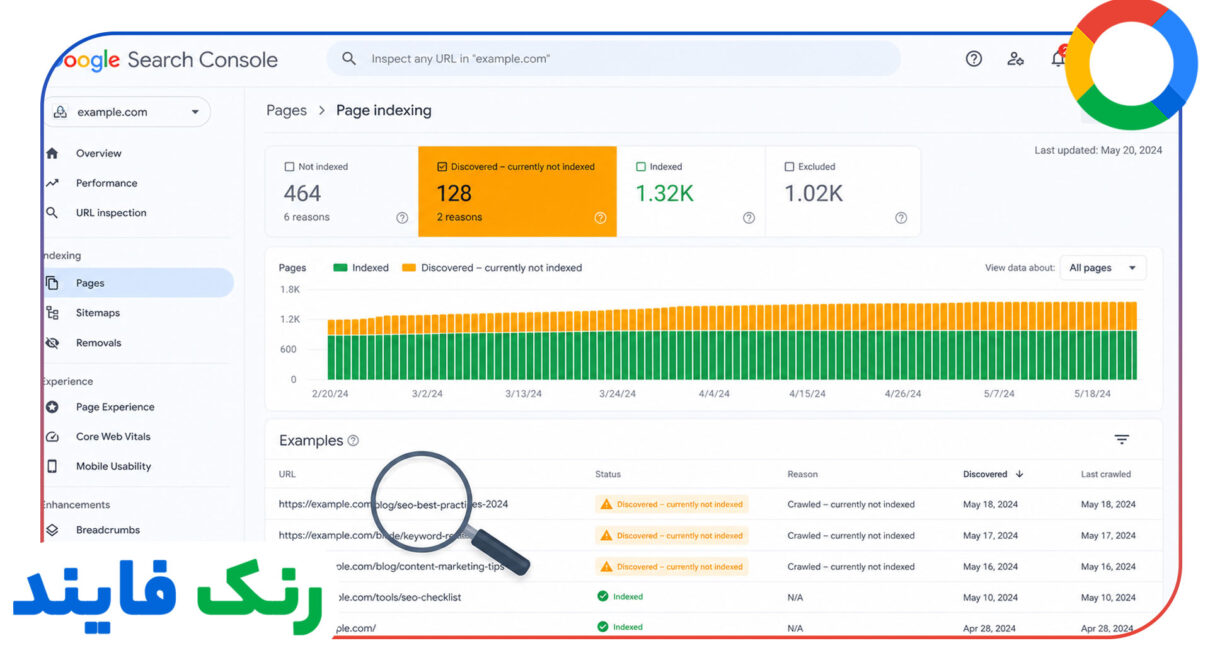
Task: Open Removals in the sidebar
Action: click(x=98, y=343)
